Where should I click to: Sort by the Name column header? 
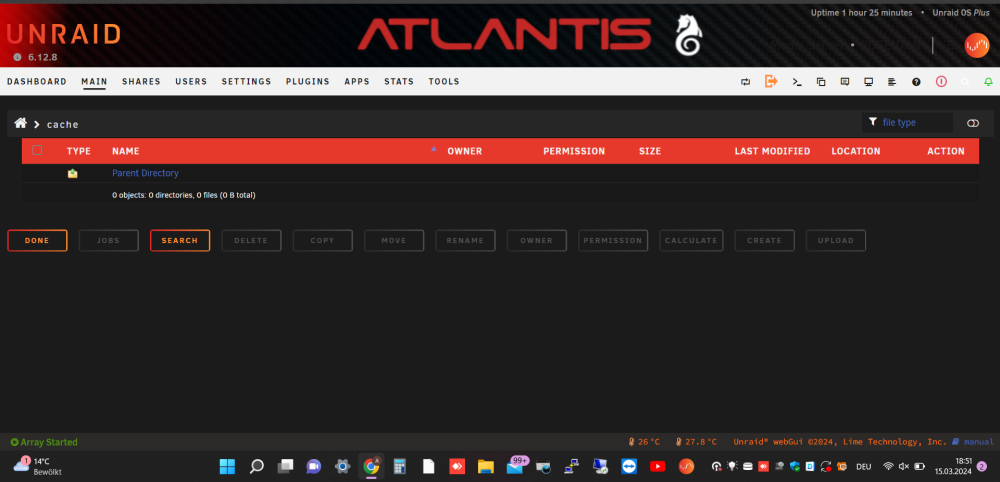tap(126, 151)
